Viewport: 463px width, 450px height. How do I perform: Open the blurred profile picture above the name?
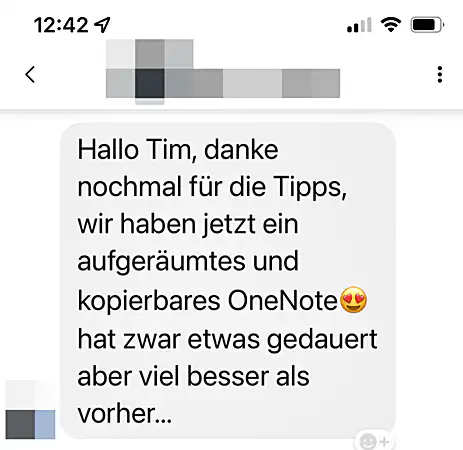click(150, 54)
